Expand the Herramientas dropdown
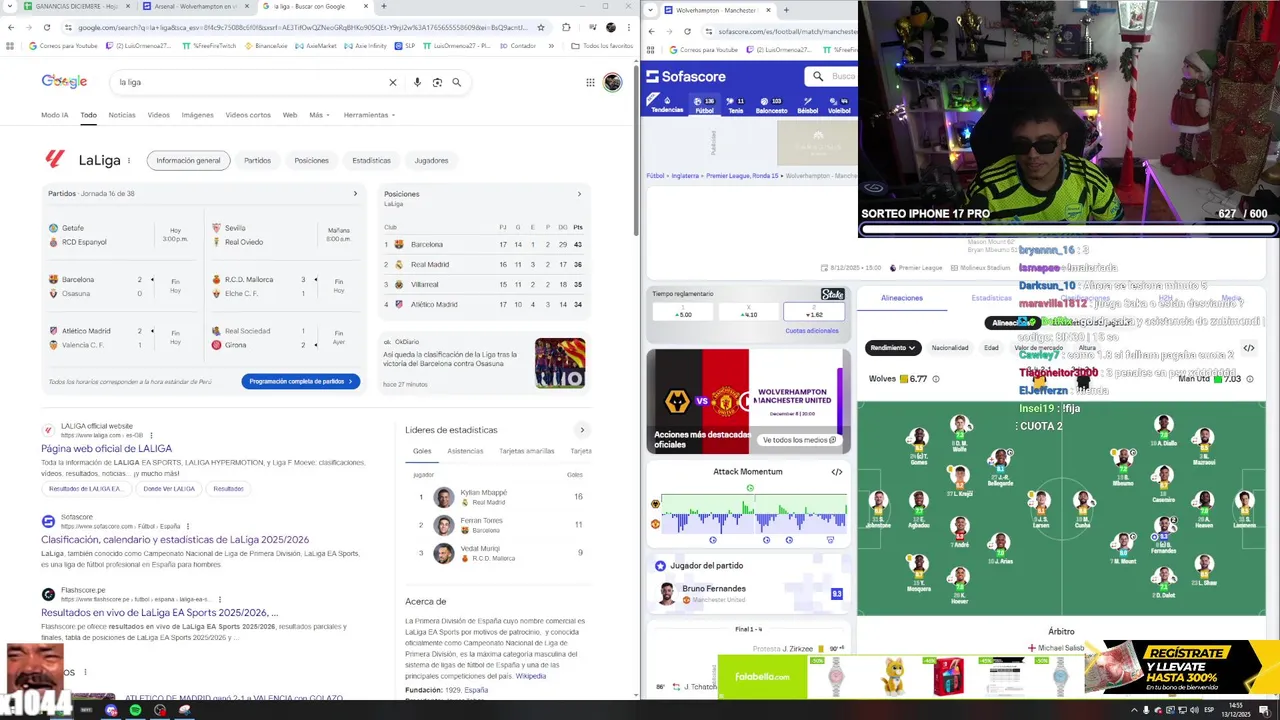Screen dimensions: 1280x720 (369, 115)
